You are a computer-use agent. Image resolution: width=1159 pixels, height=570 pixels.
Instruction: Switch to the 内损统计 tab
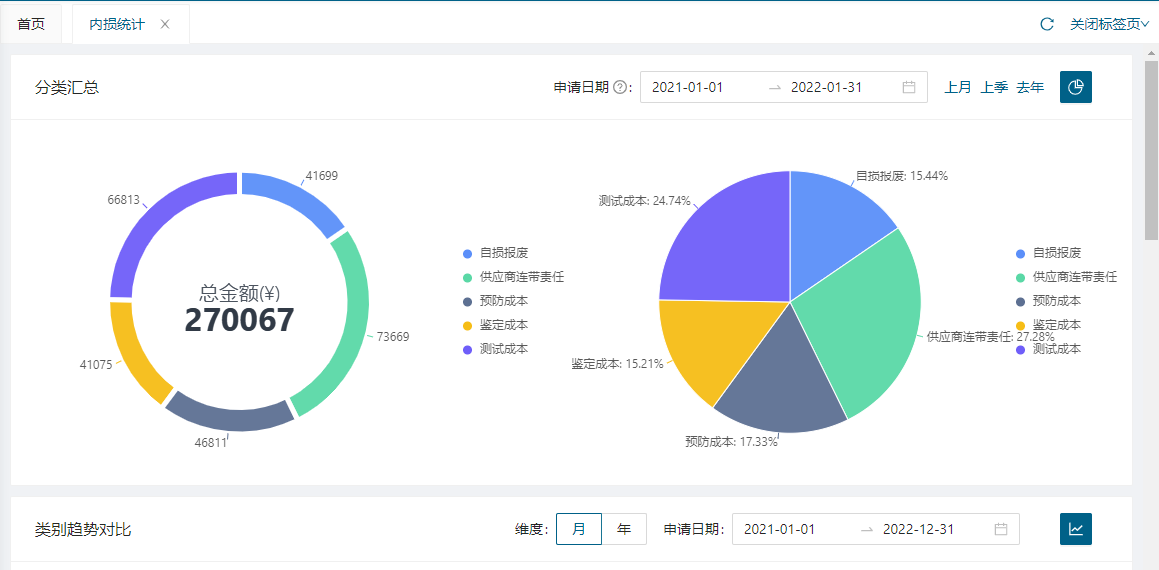117,24
